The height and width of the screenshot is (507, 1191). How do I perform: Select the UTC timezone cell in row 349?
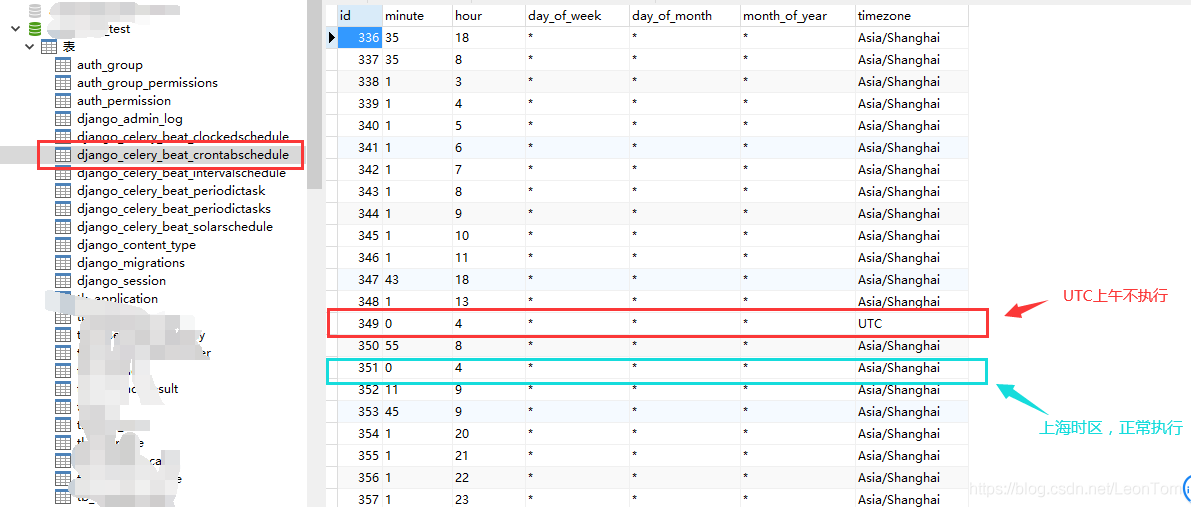pos(911,324)
